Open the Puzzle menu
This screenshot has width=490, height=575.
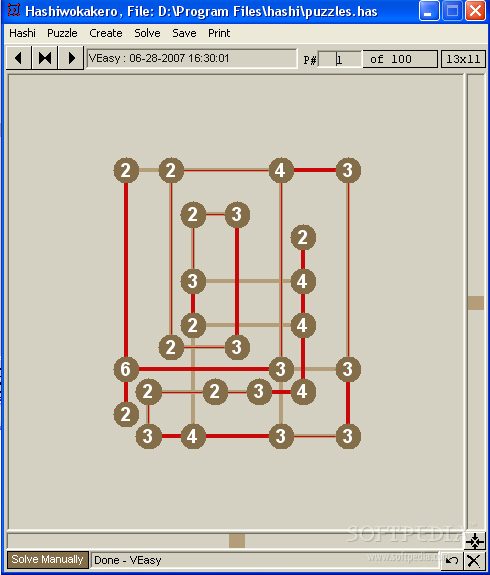click(62, 33)
